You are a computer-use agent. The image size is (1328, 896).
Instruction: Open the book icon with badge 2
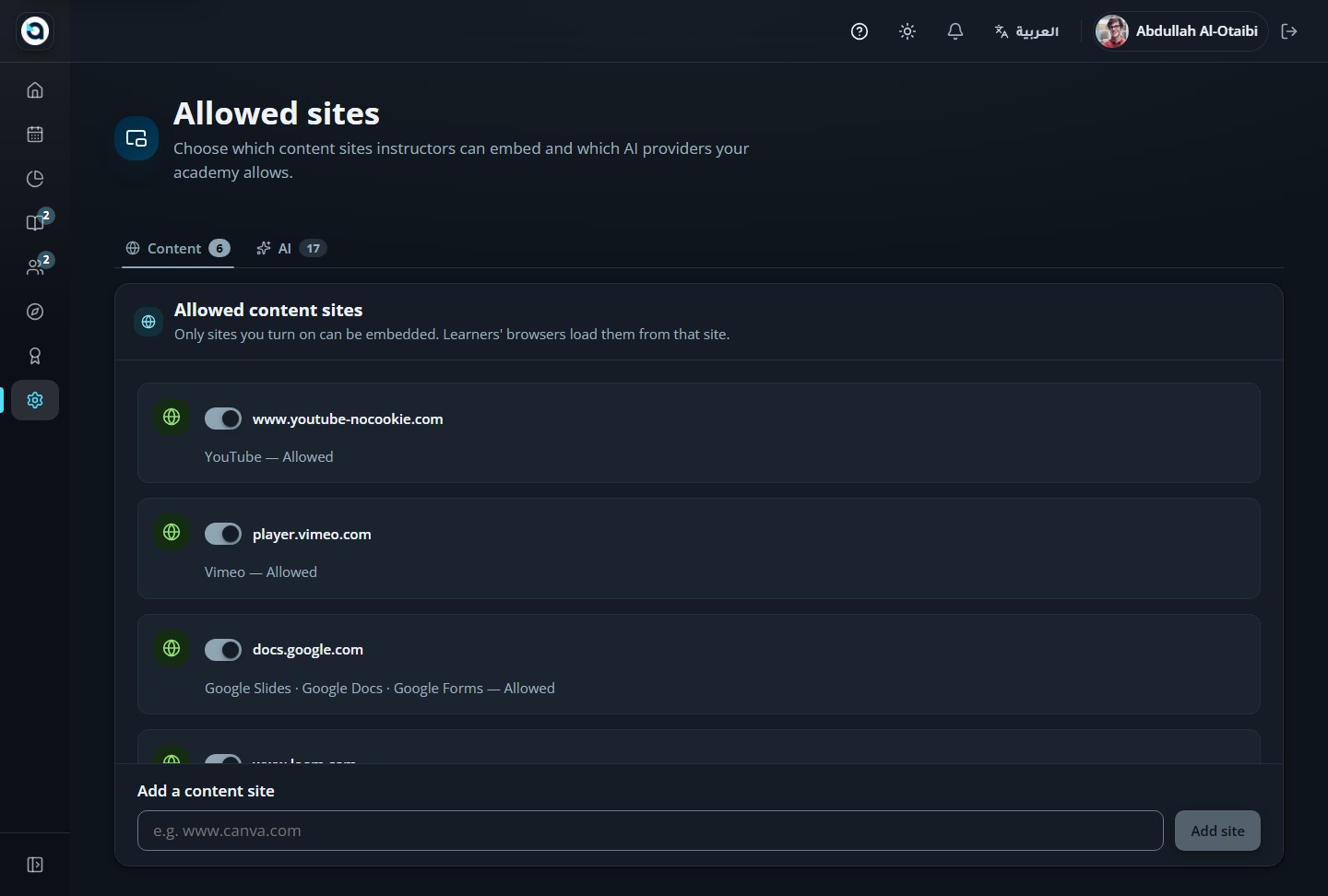[x=35, y=222]
